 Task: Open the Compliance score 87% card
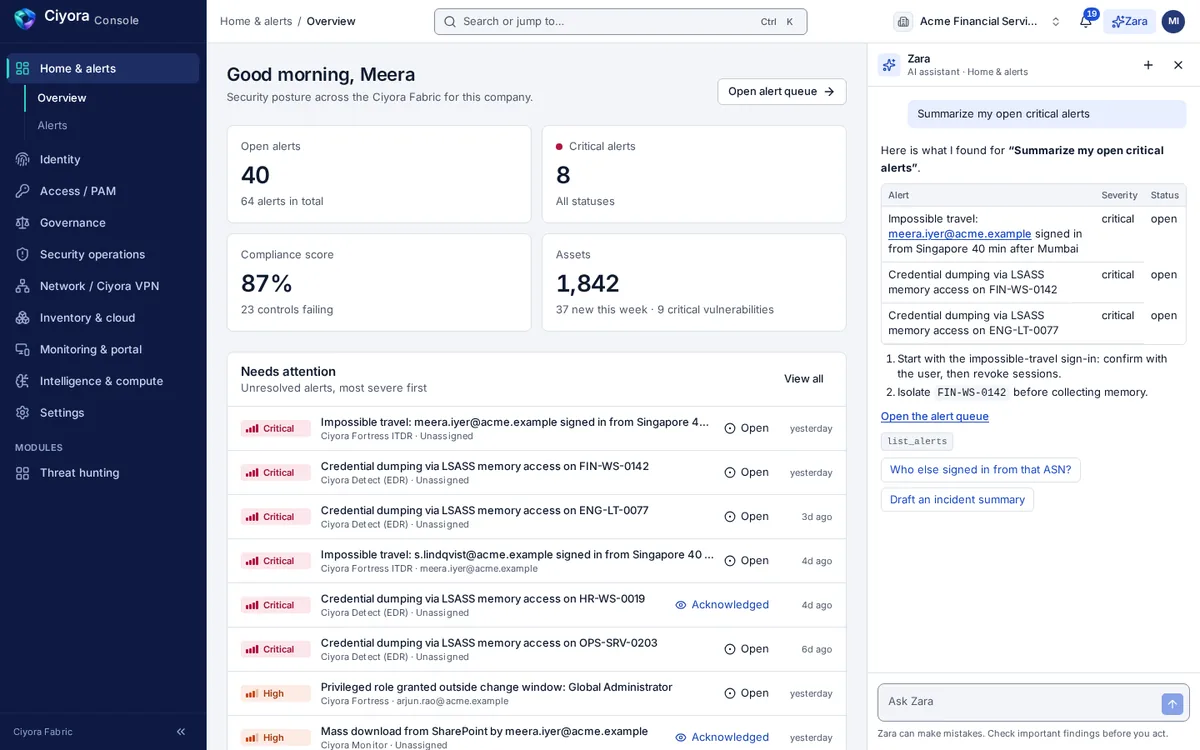(x=379, y=282)
